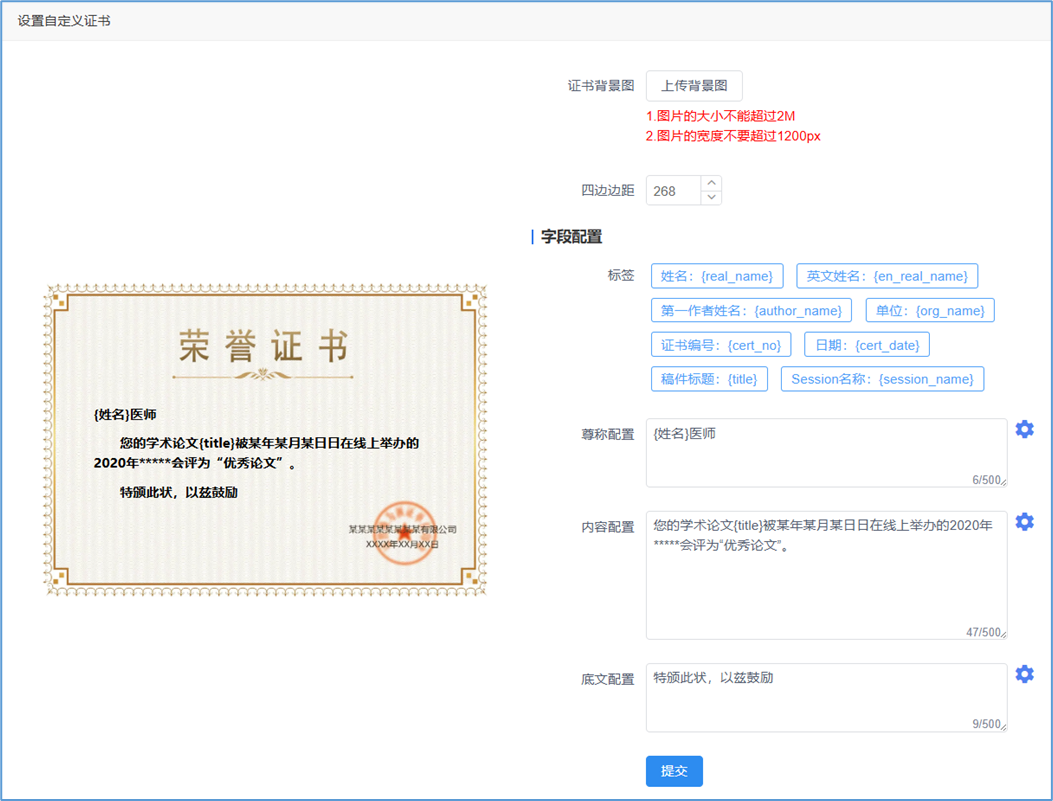Insert the 证书编号 {cert_no} tag

coord(721,345)
